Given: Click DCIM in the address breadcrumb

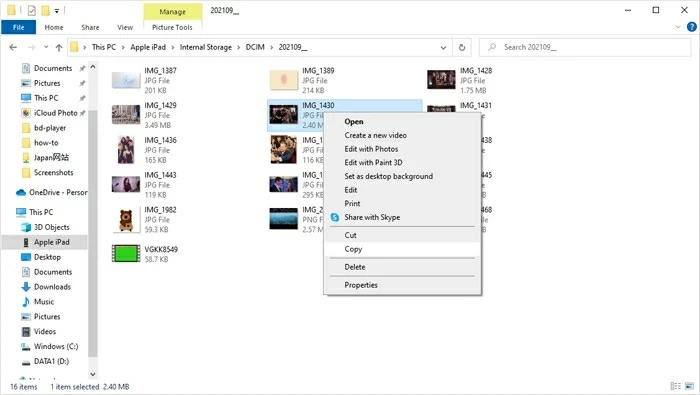Looking at the screenshot, I should tap(255, 47).
